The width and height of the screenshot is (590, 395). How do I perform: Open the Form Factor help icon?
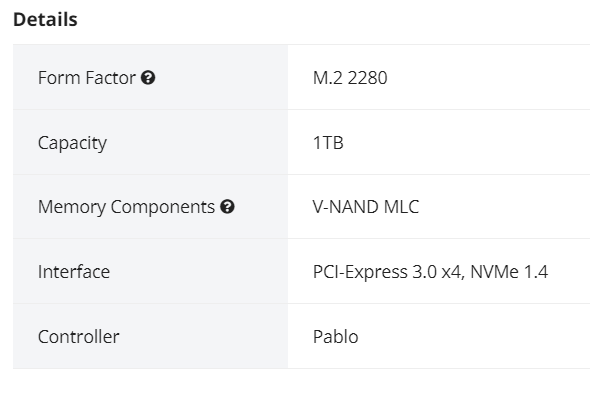(x=148, y=78)
